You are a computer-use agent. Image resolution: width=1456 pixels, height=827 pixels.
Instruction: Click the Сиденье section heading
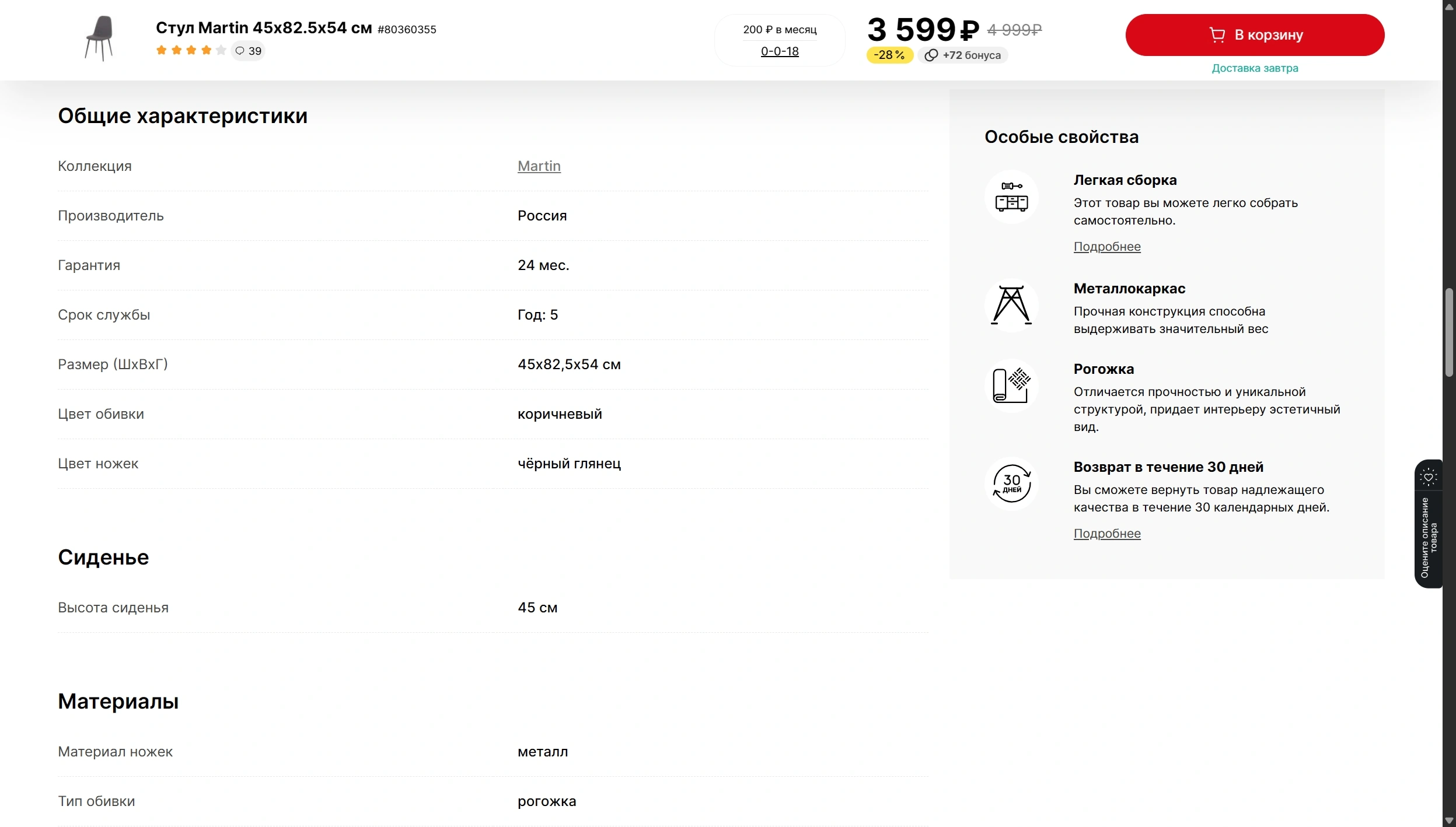(x=103, y=558)
